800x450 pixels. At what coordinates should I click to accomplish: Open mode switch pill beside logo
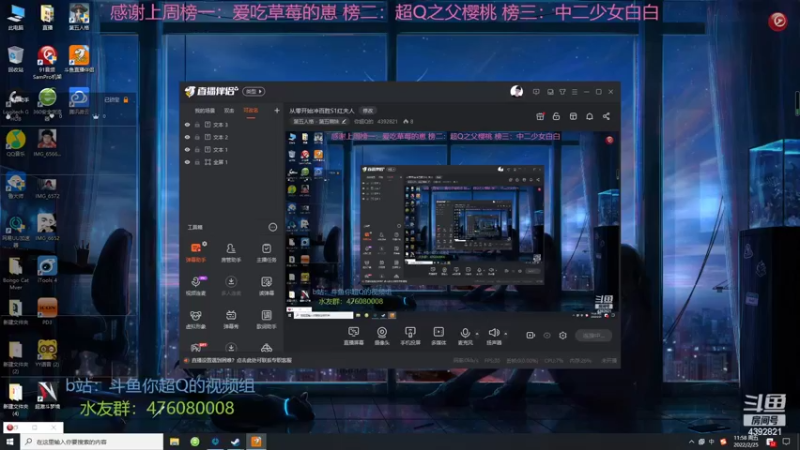[x=254, y=91]
